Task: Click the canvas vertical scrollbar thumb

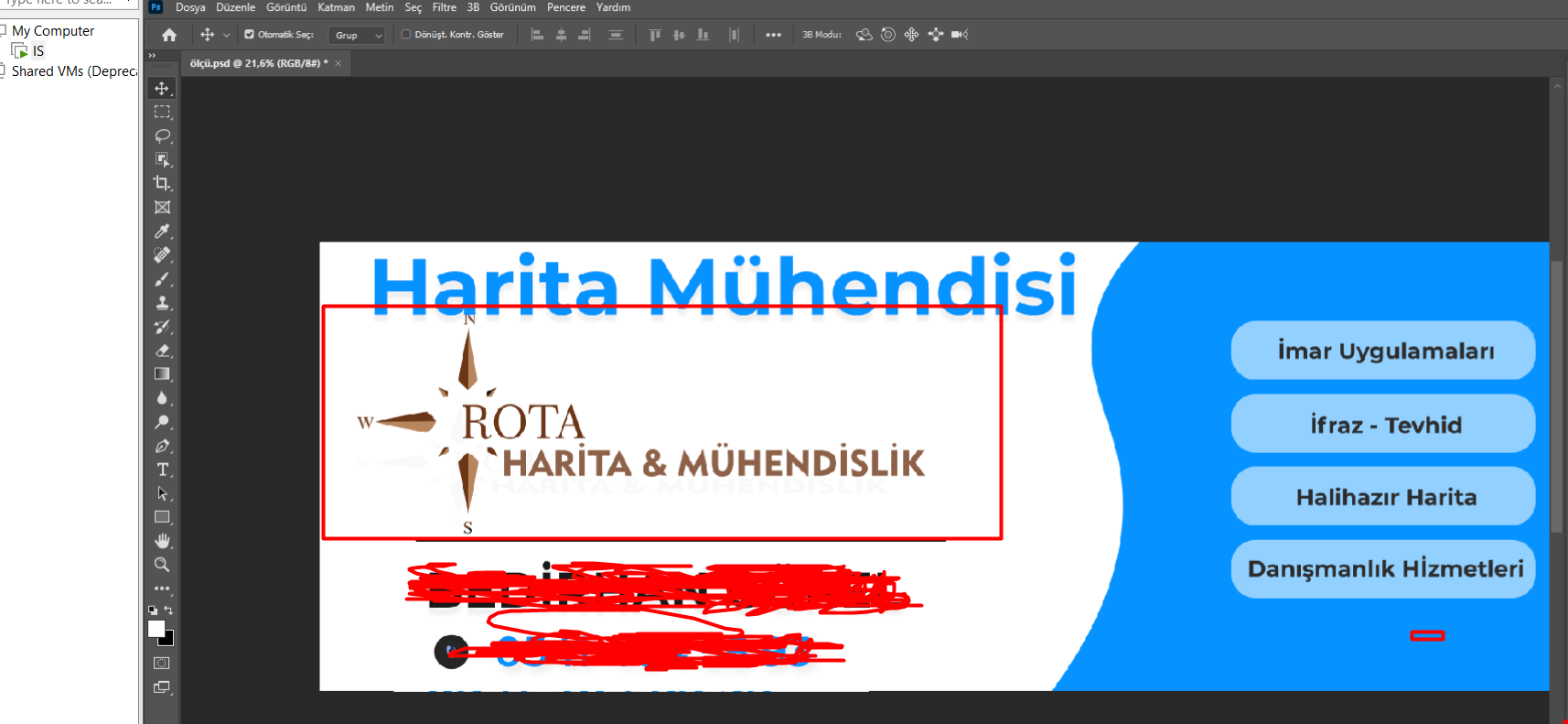Action: [x=1557, y=396]
